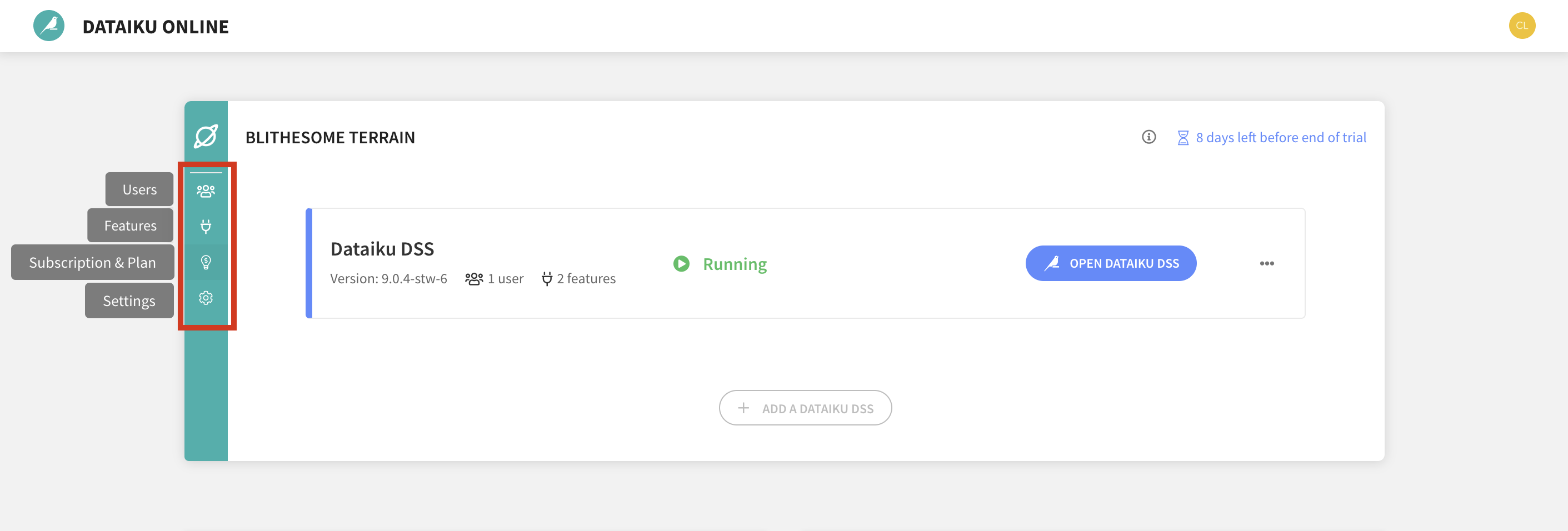Open Subscription & Plan lightbulb icon
Screen dimensions: 1568x531
pos(206,262)
